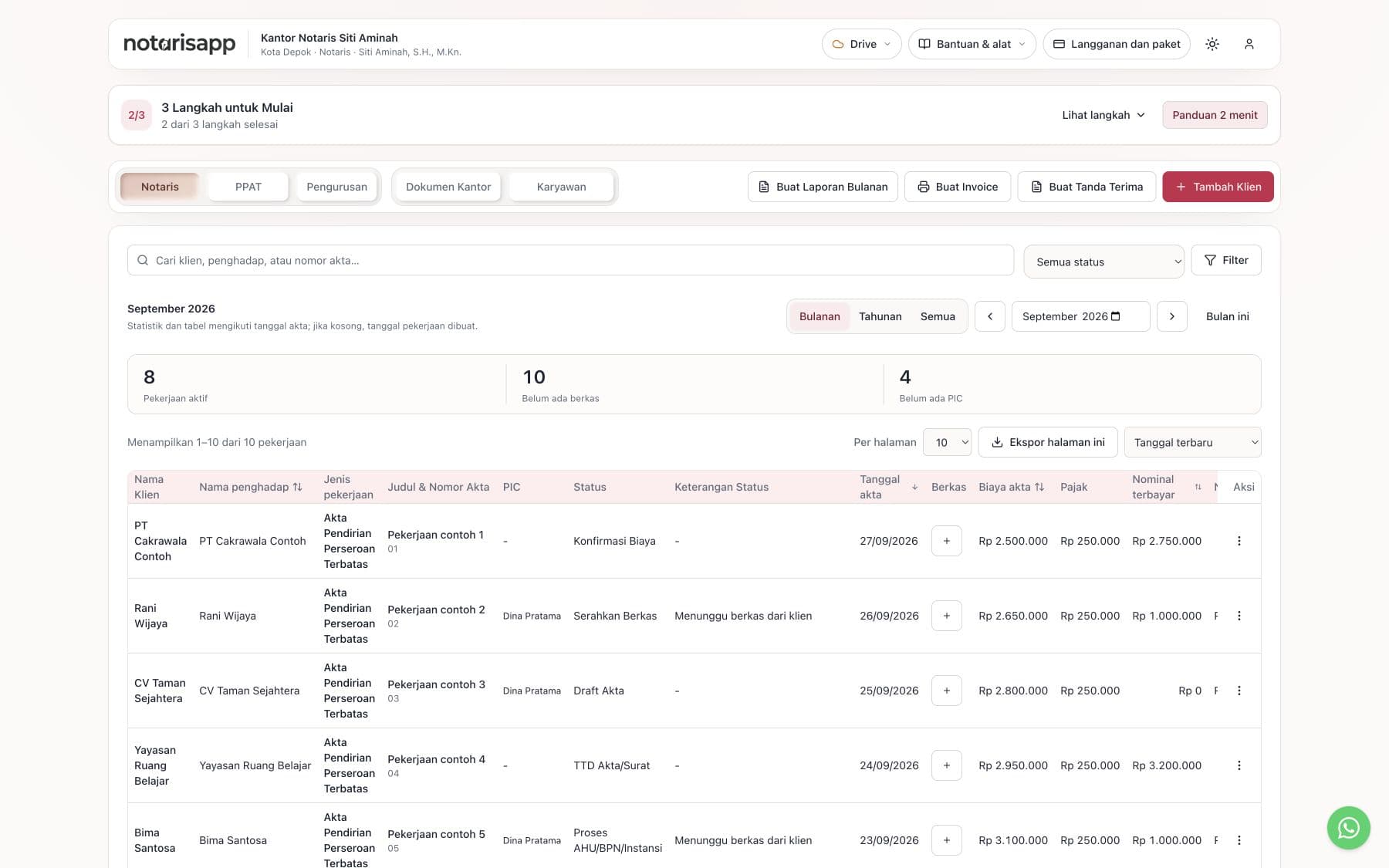Sort by Biaya akta column
This screenshot has width=1389, height=868.
(x=1011, y=487)
